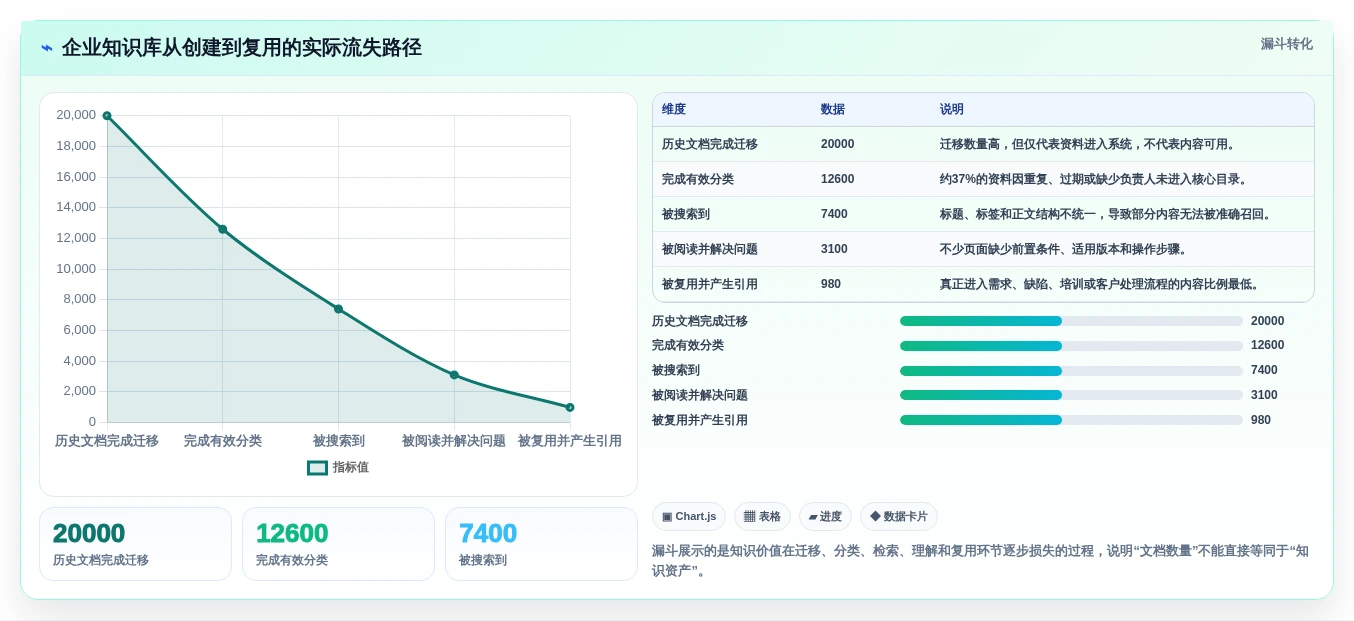The height and width of the screenshot is (621, 1354).
Task: Click the x-axis label 历史文档完成迁移
Action: [x=107, y=441]
